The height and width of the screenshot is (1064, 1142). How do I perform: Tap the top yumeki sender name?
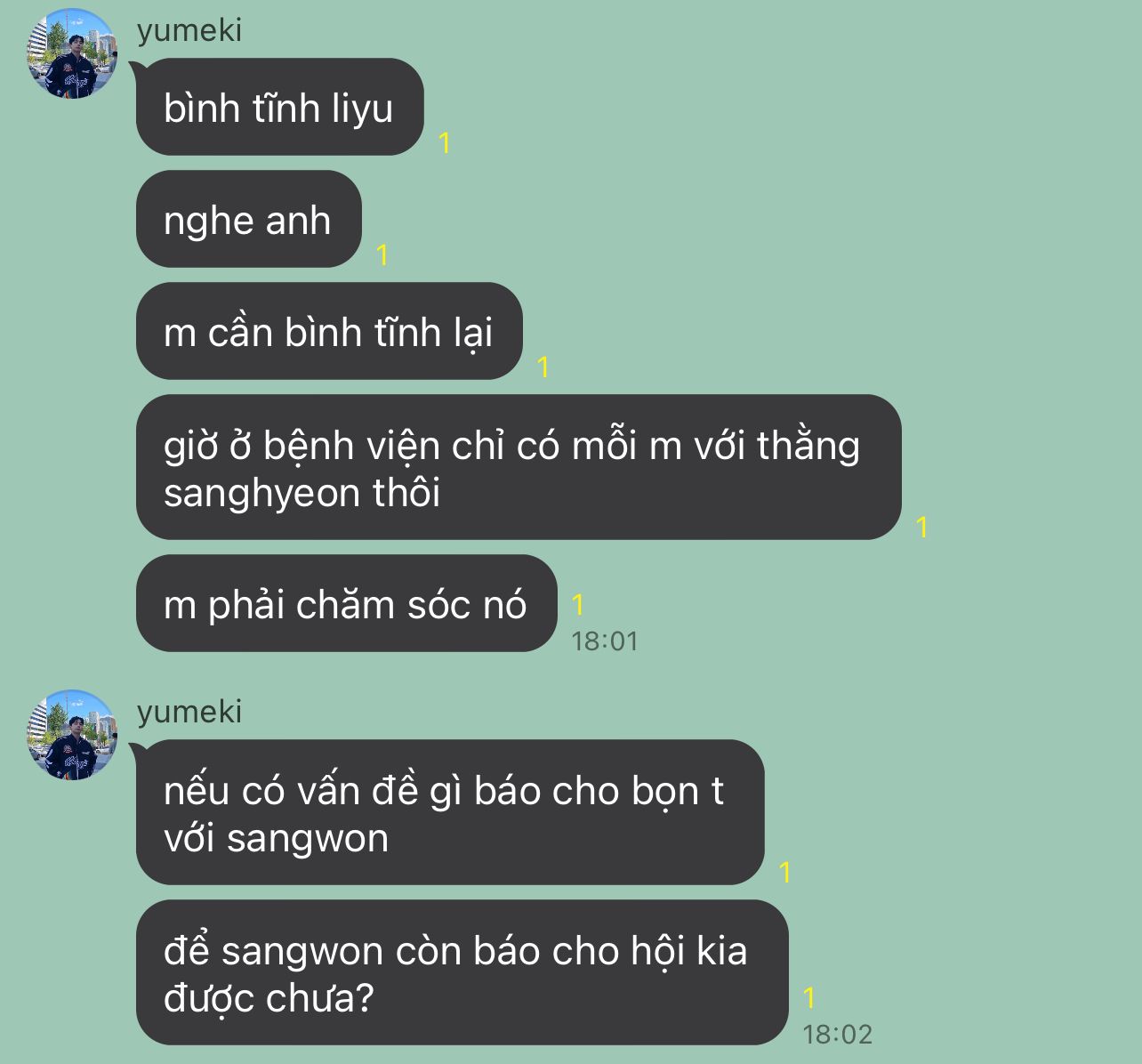click(x=189, y=30)
